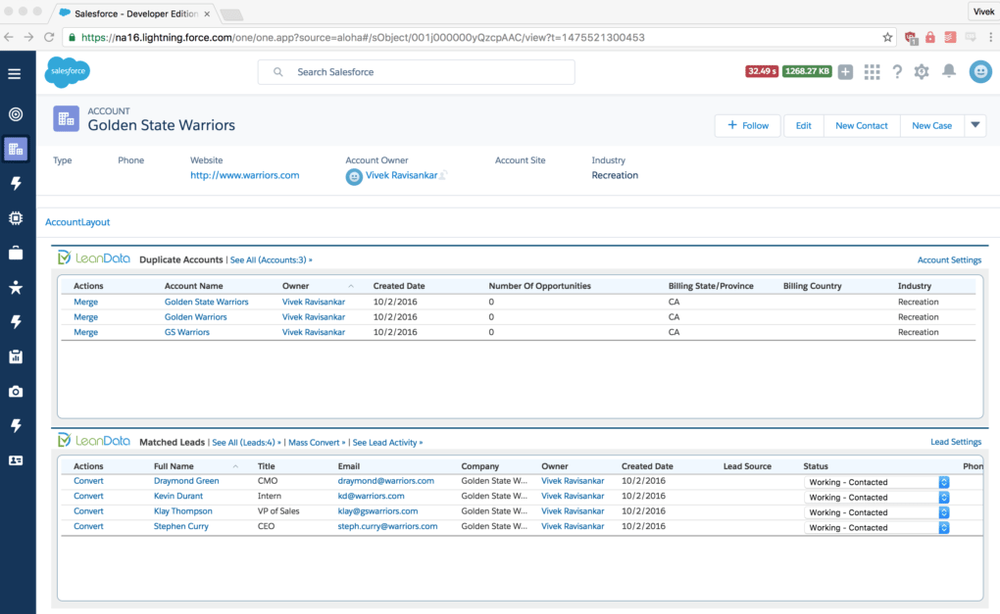Image resolution: width=1000 pixels, height=614 pixels.
Task: Click the Edit button
Action: click(x=804, y=126)
